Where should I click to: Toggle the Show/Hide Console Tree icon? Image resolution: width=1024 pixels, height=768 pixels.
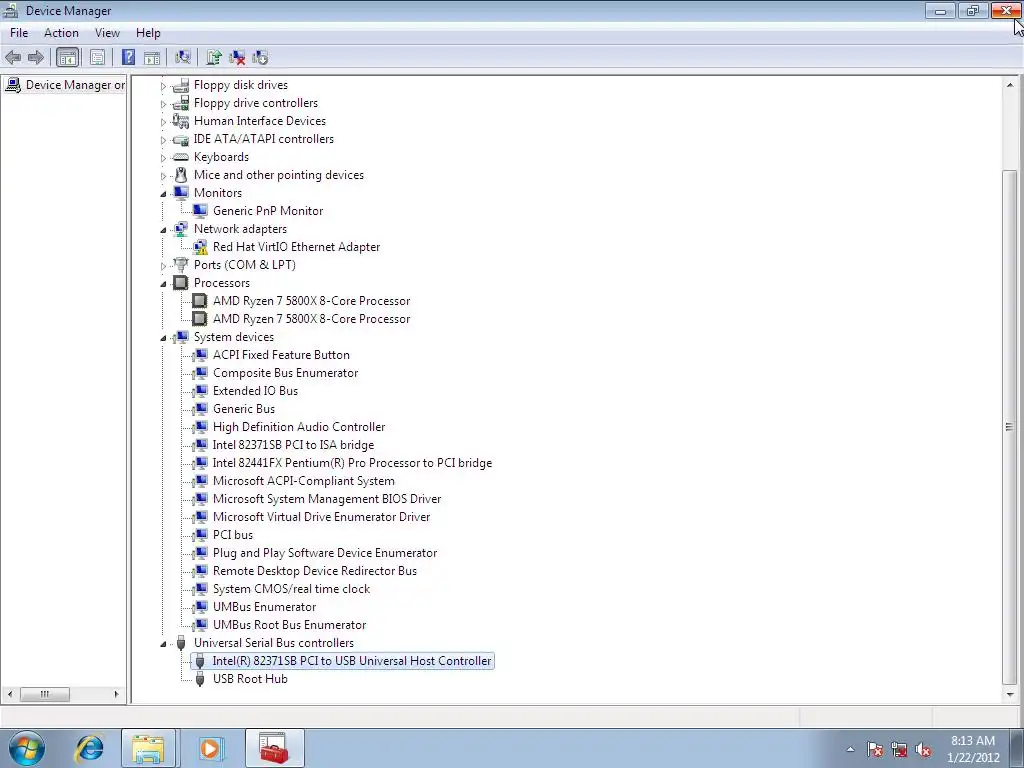67,57
